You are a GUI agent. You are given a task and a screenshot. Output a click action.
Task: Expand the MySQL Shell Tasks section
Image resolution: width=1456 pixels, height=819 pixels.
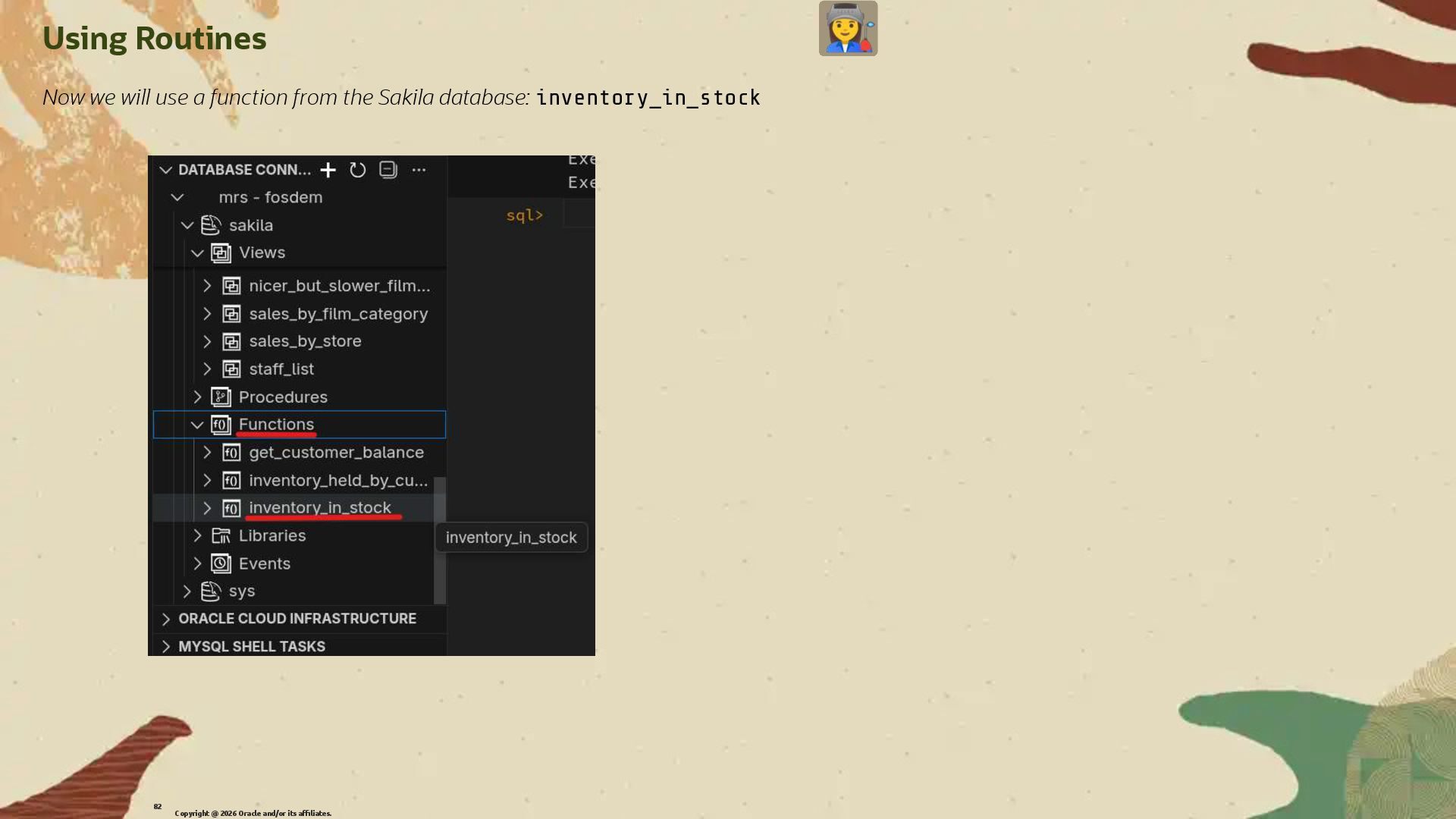166,647
